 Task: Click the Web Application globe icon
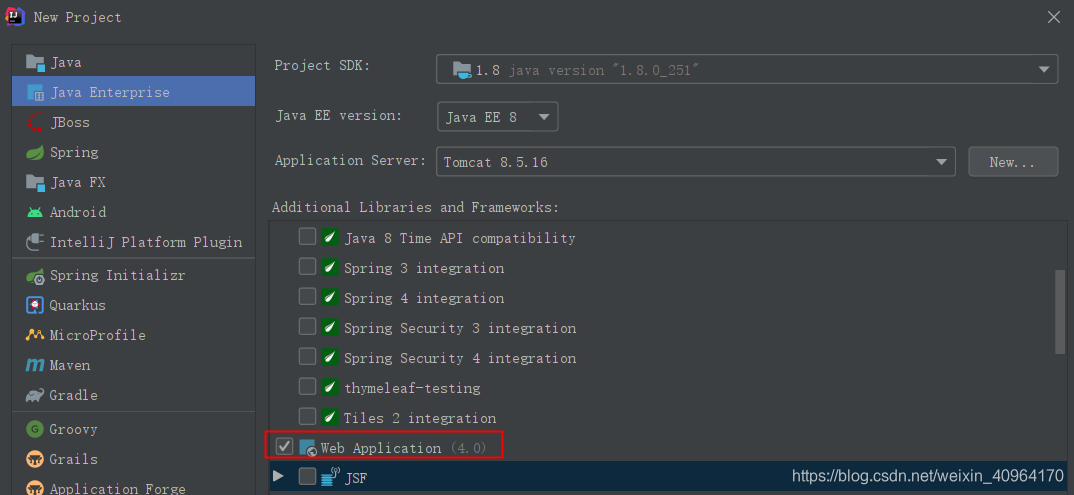(308, 448)
